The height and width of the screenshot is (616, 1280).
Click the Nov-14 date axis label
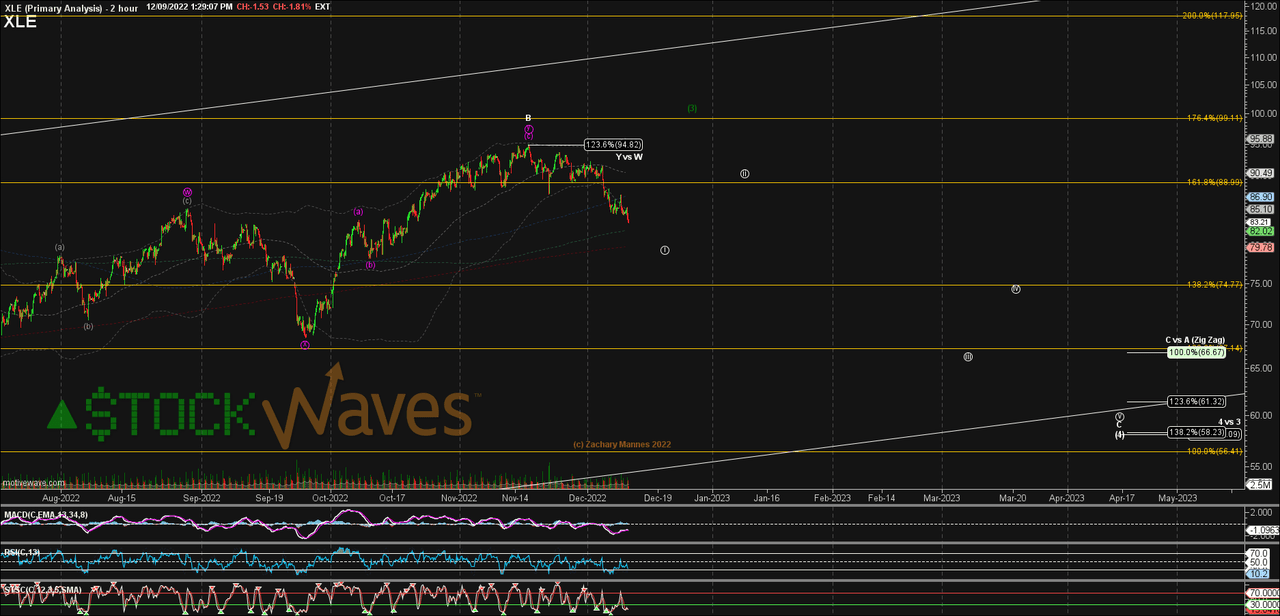[516, 497]
